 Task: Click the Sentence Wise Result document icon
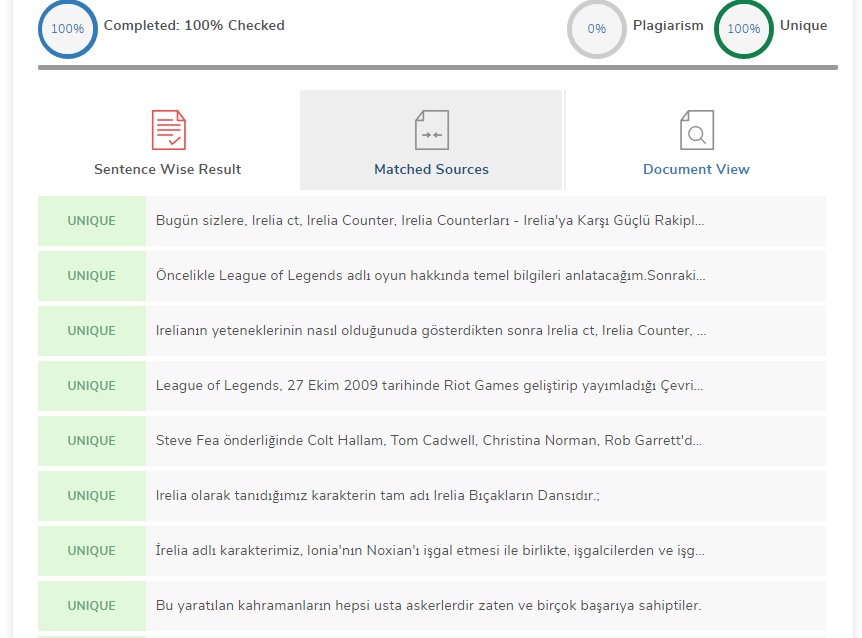click(168, 130)
